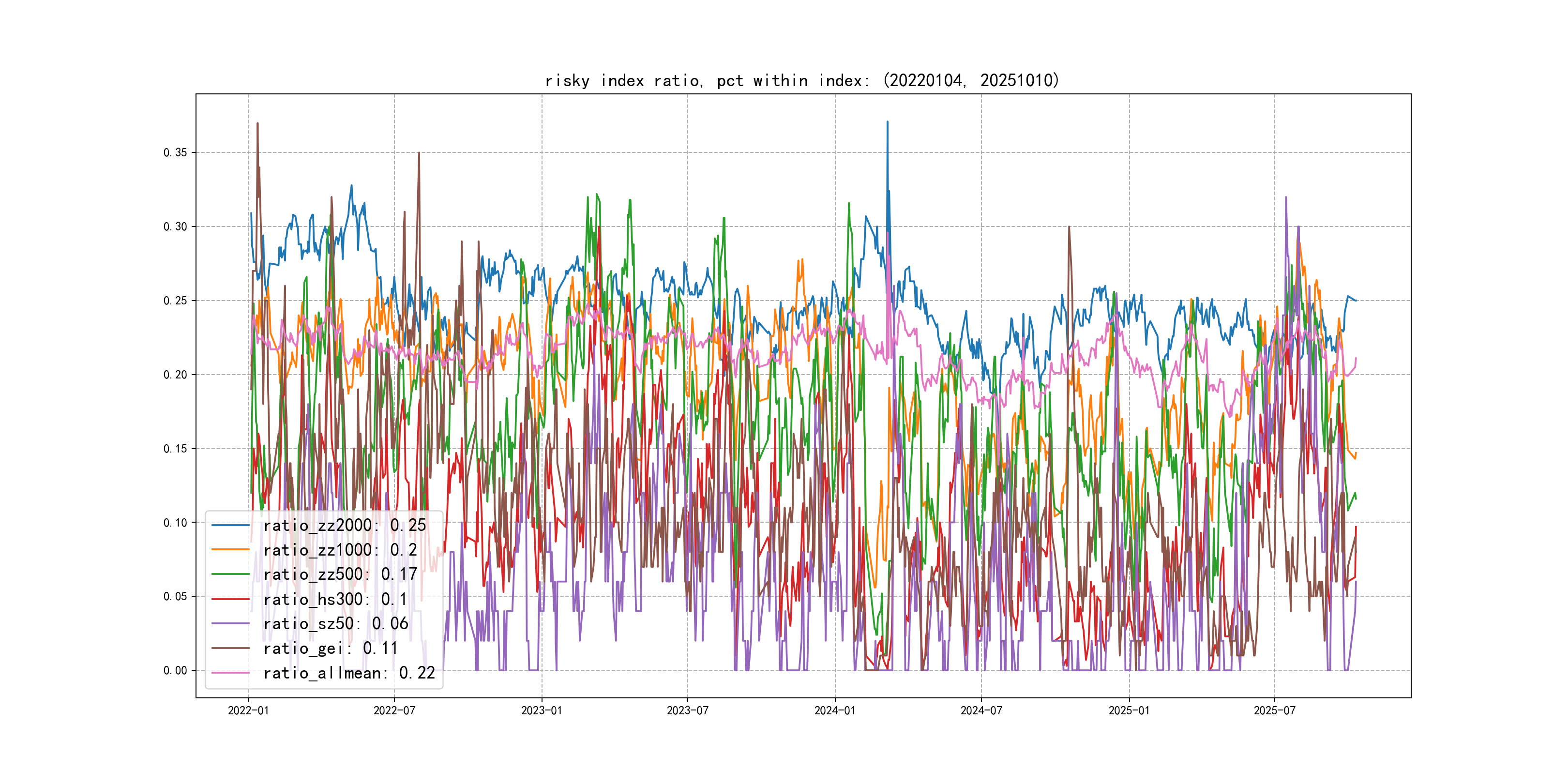Click the purple line swatch in legend

231,624
